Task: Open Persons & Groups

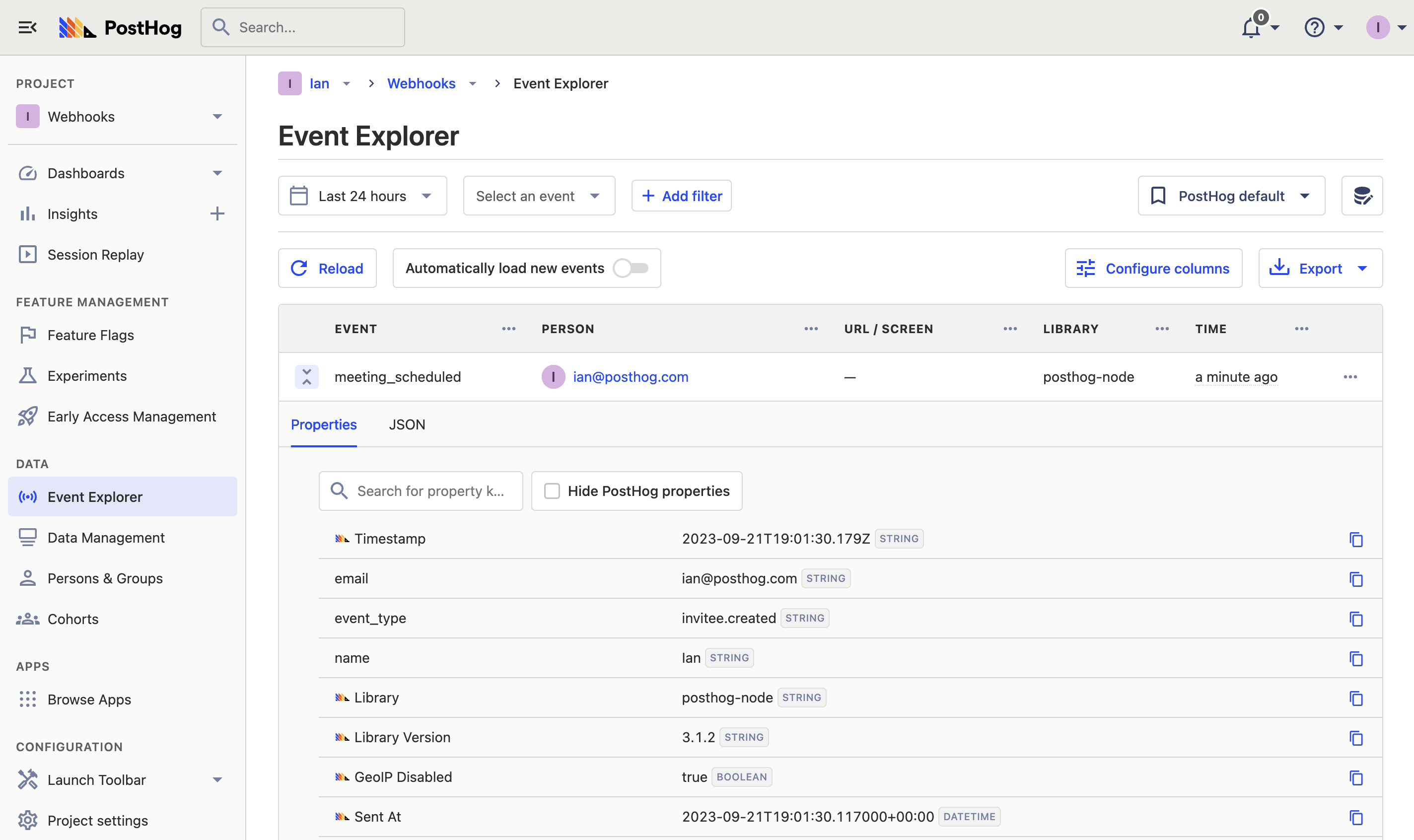Action: point(122,578)
